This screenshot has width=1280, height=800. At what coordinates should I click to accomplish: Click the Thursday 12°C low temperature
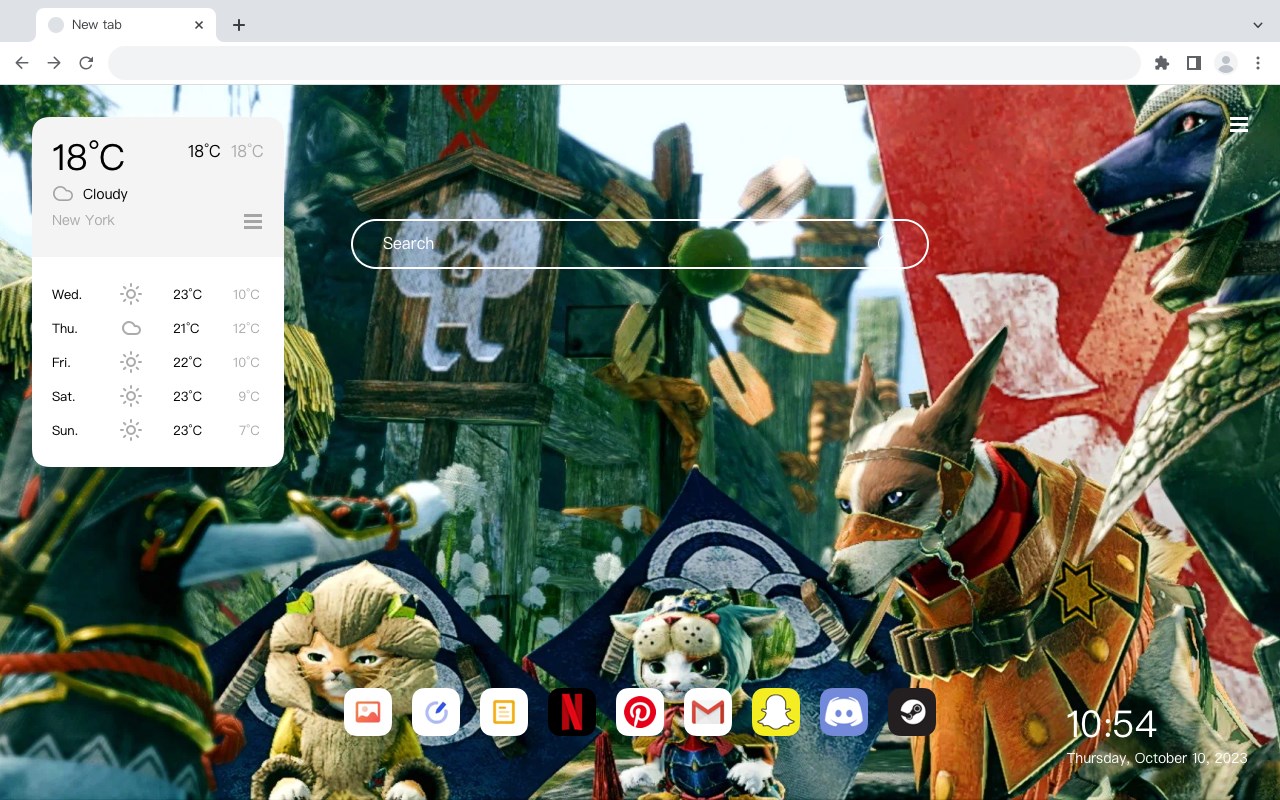(x=247, y=328)
